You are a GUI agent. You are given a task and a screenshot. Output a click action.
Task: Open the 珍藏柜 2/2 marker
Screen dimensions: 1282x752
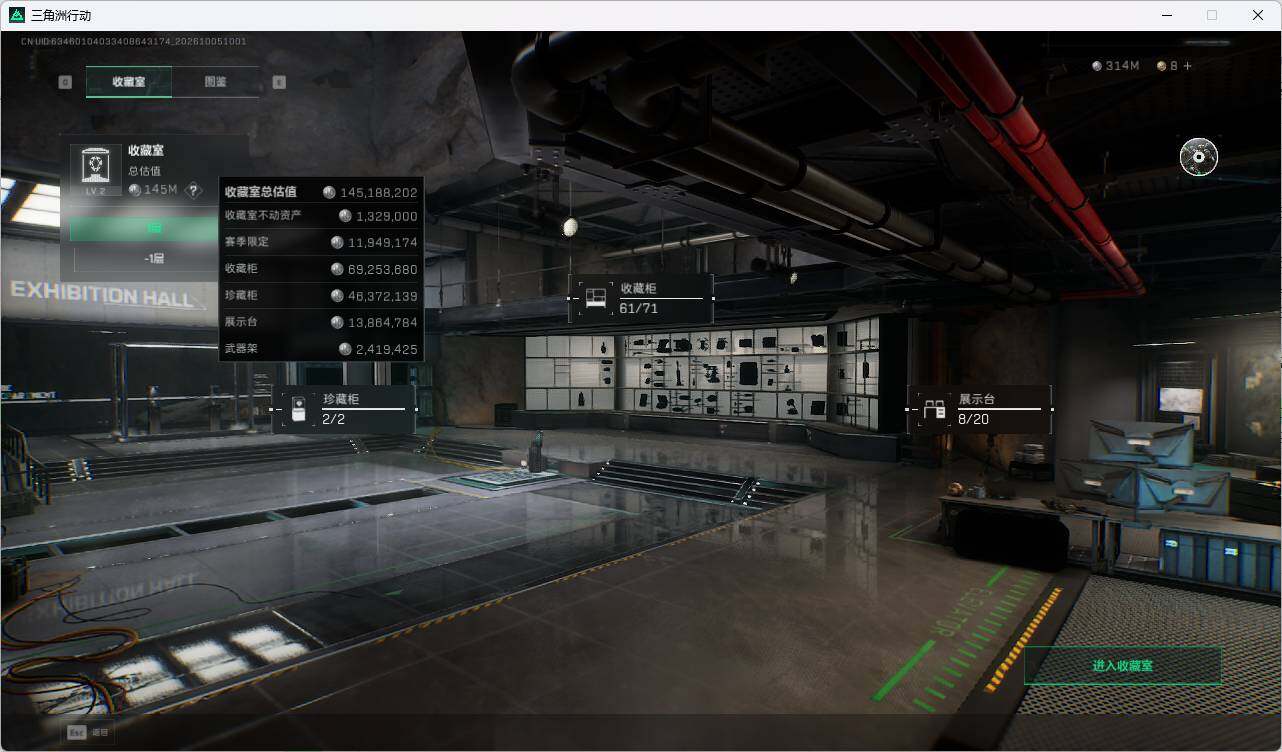coord(344,409)
